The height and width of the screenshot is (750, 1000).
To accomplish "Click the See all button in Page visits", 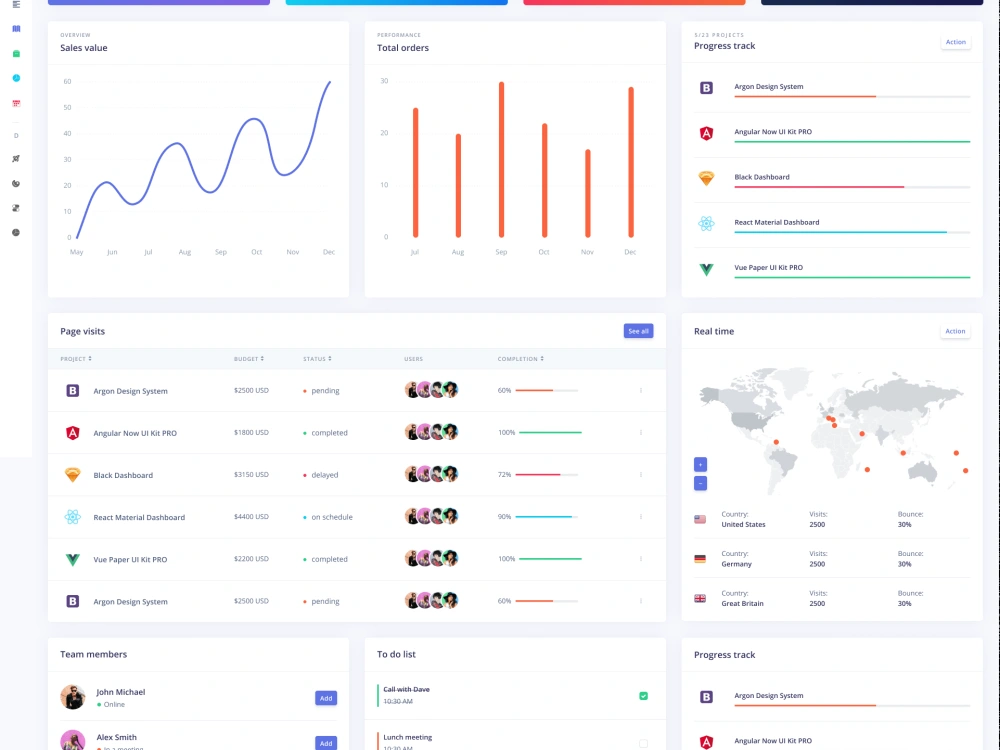I will coord(638,331).
